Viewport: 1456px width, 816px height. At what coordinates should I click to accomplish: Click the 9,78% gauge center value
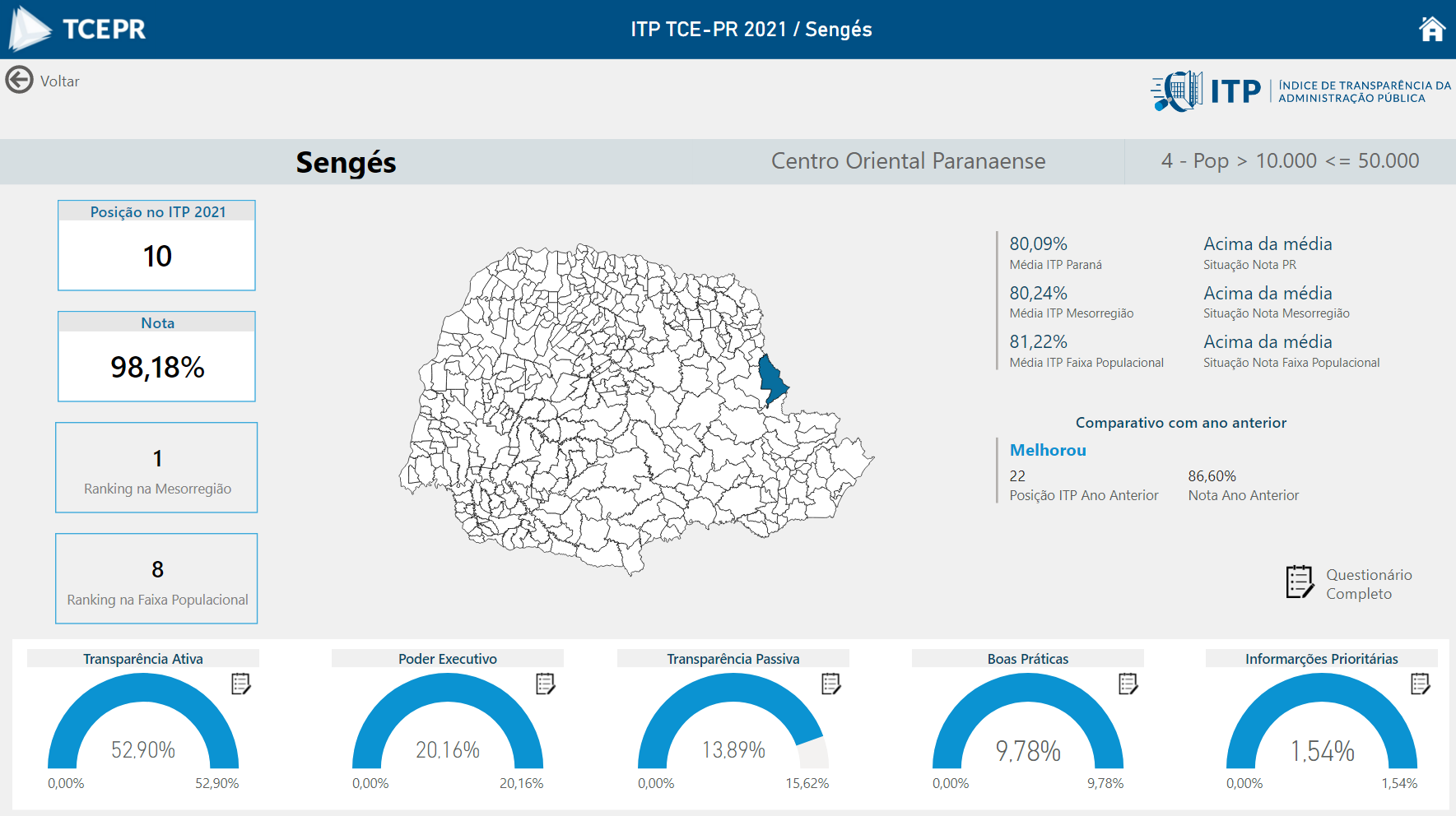click(x=1028, y=751)
